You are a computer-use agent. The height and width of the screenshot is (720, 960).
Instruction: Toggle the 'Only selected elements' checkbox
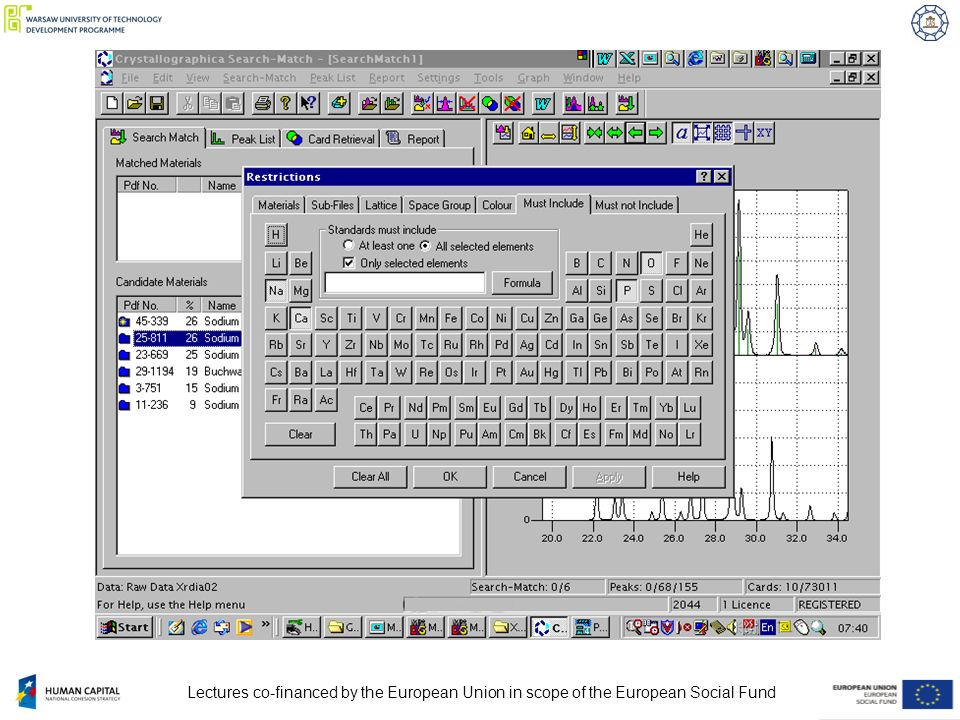pyautogui.click(x=348, y=263)
